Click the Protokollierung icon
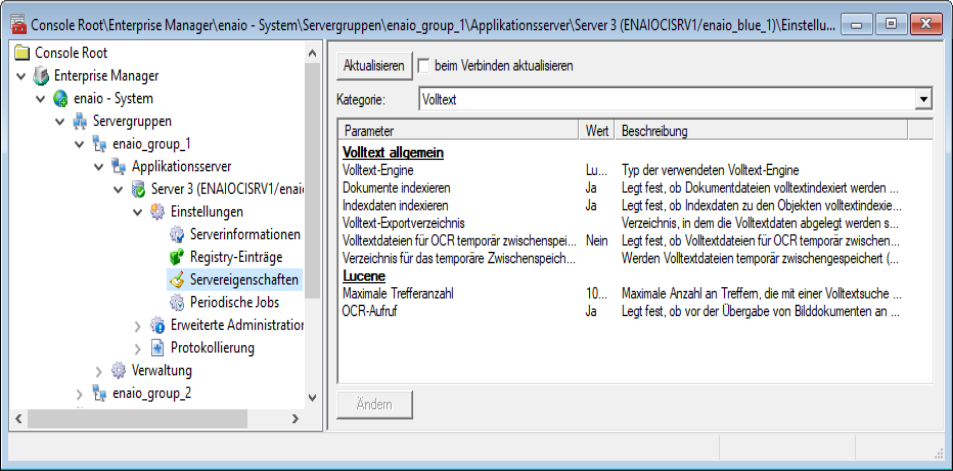The height and width of the screenshot is (471, 953). click(157, 348)
